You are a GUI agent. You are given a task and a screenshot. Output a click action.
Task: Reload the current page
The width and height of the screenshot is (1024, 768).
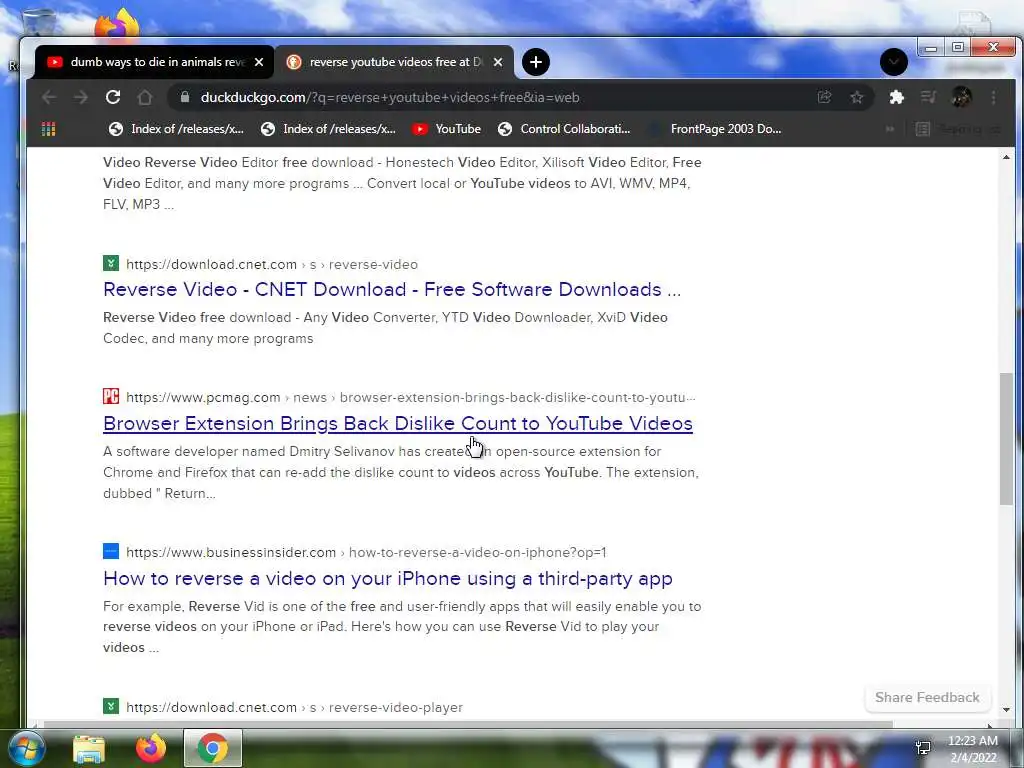pos(113,97)
